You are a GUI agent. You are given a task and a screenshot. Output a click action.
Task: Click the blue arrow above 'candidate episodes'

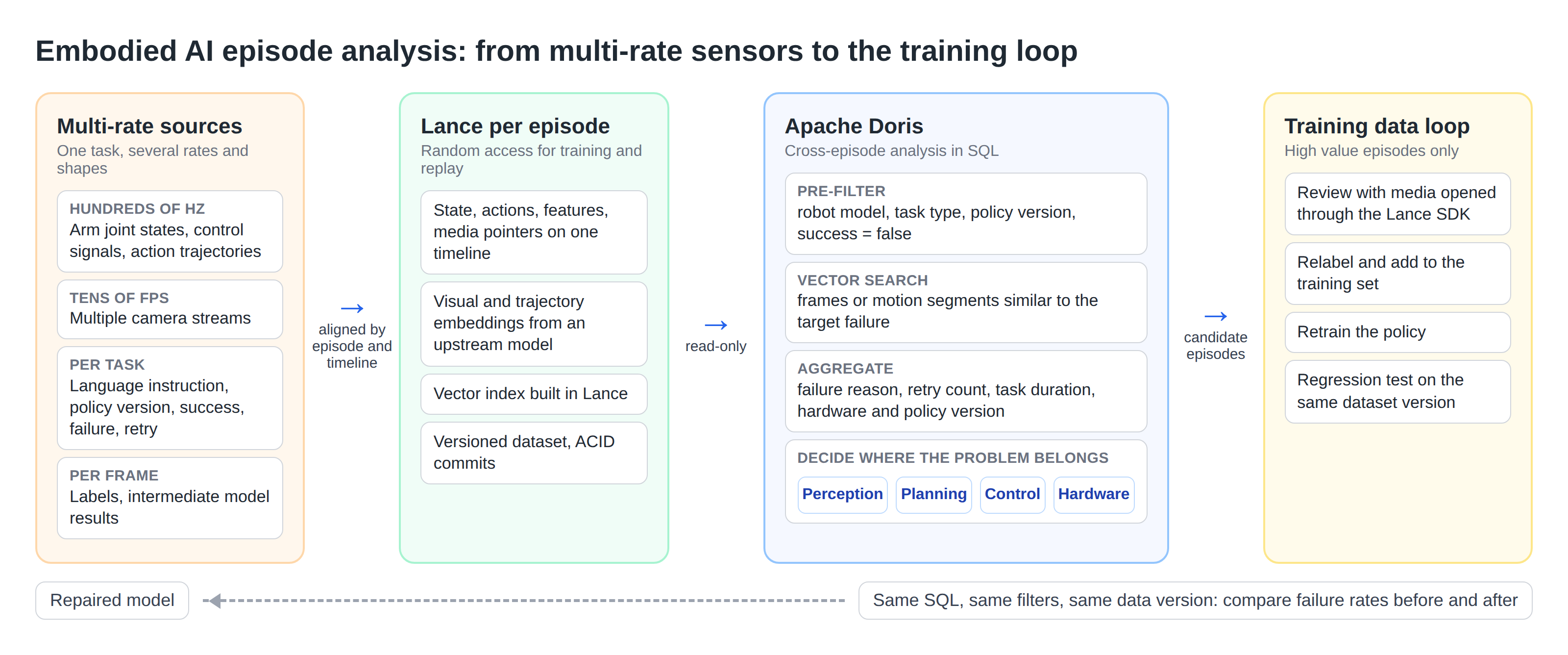pos(1216,316)
